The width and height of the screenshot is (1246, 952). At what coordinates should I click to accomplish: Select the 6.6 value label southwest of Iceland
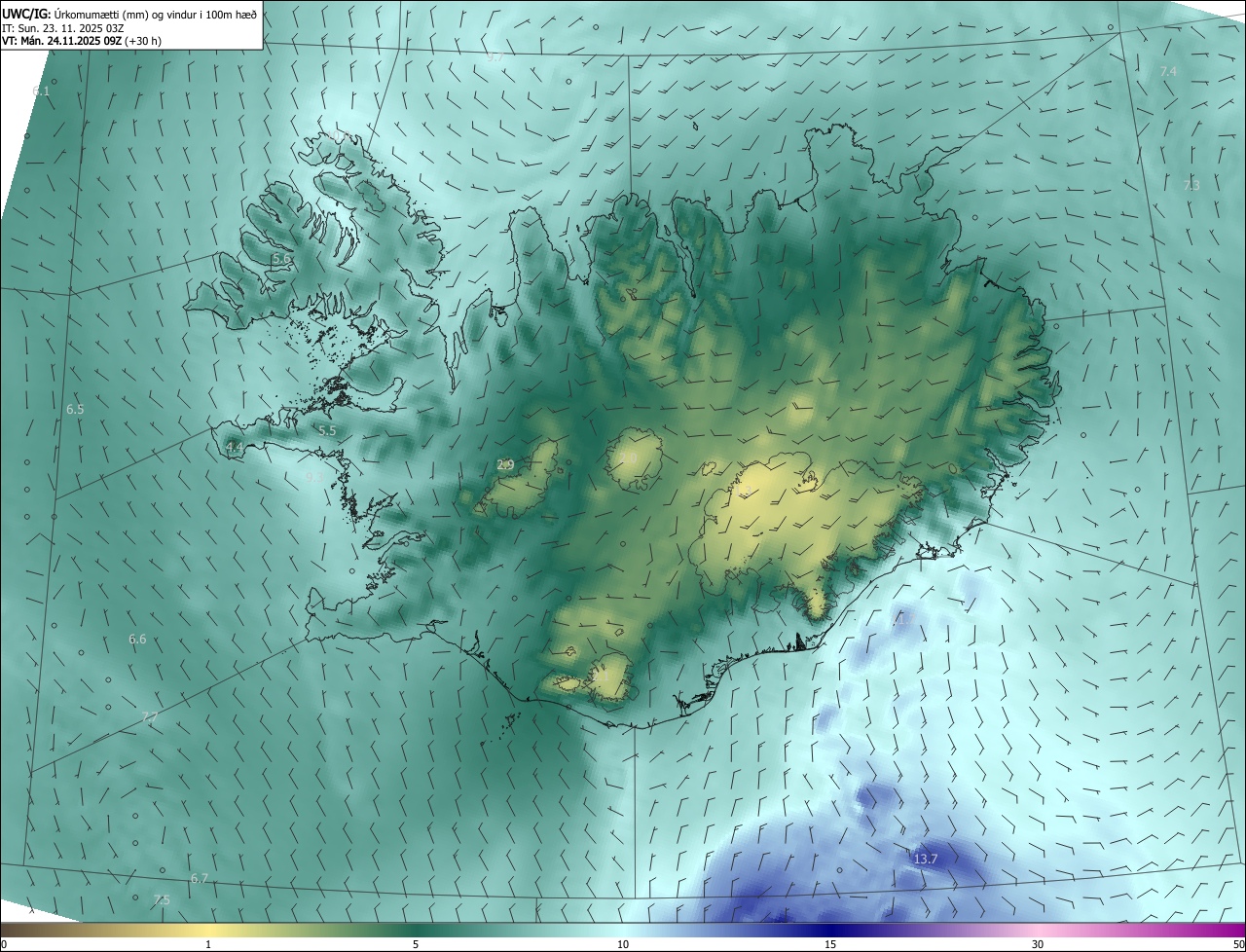137,639
